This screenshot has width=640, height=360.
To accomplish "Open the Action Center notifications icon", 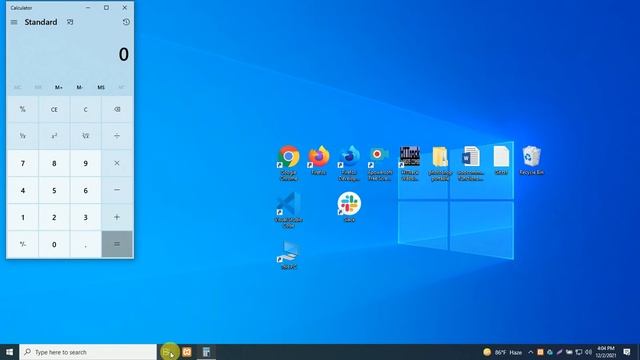I will tap(627, 352).
